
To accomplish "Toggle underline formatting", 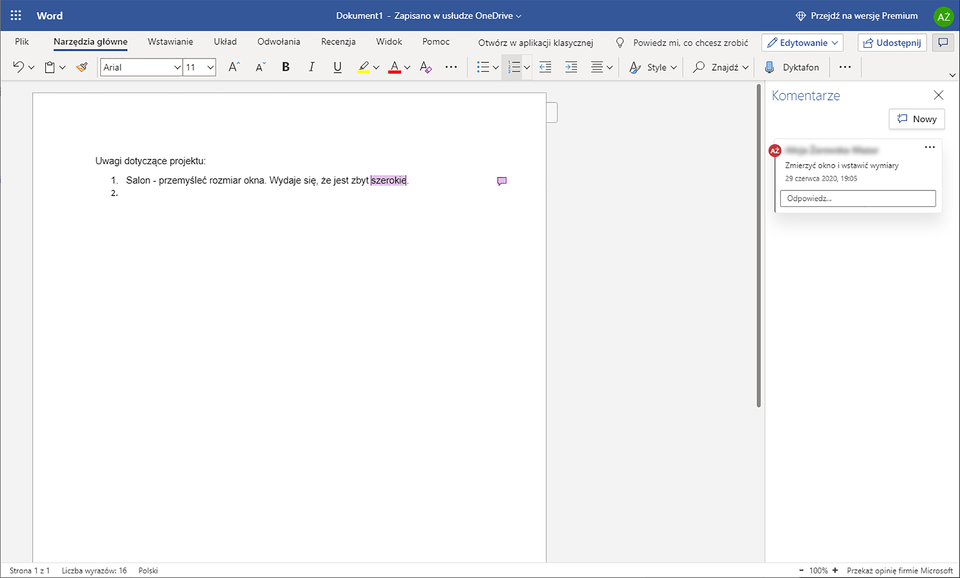I will tap(337, 67).
